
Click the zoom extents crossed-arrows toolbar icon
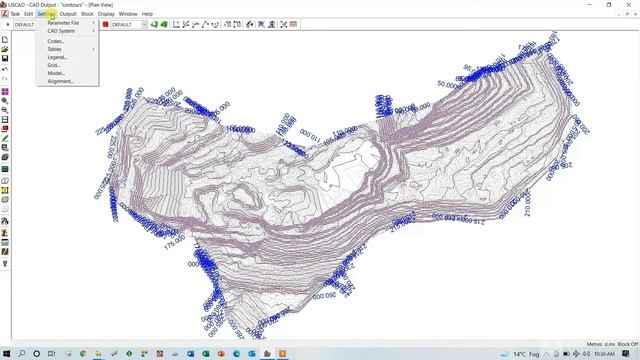[284, 24]
